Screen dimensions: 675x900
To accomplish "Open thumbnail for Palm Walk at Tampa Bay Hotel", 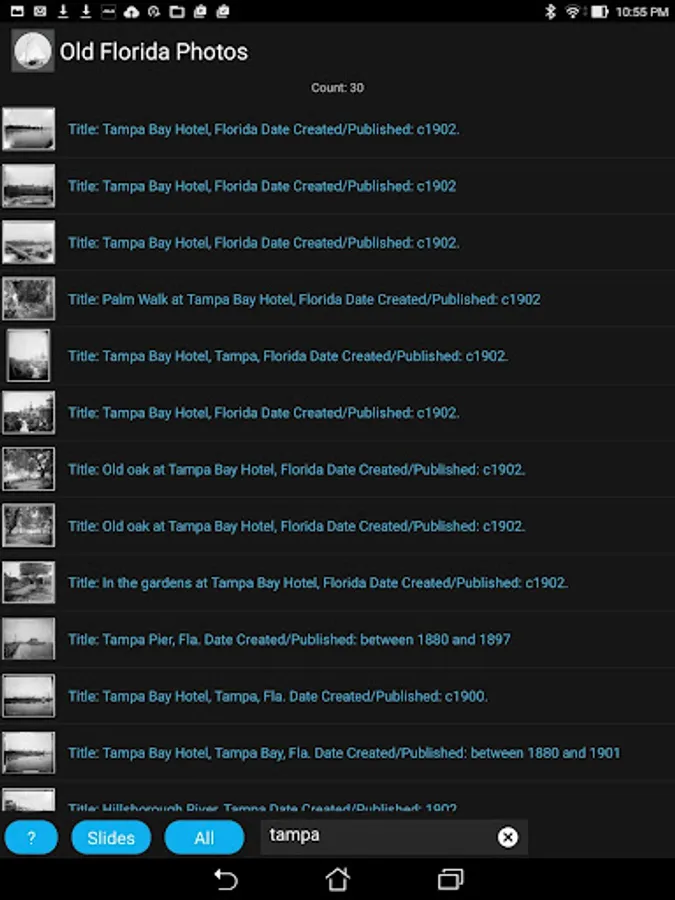I will tap(29, 298).
